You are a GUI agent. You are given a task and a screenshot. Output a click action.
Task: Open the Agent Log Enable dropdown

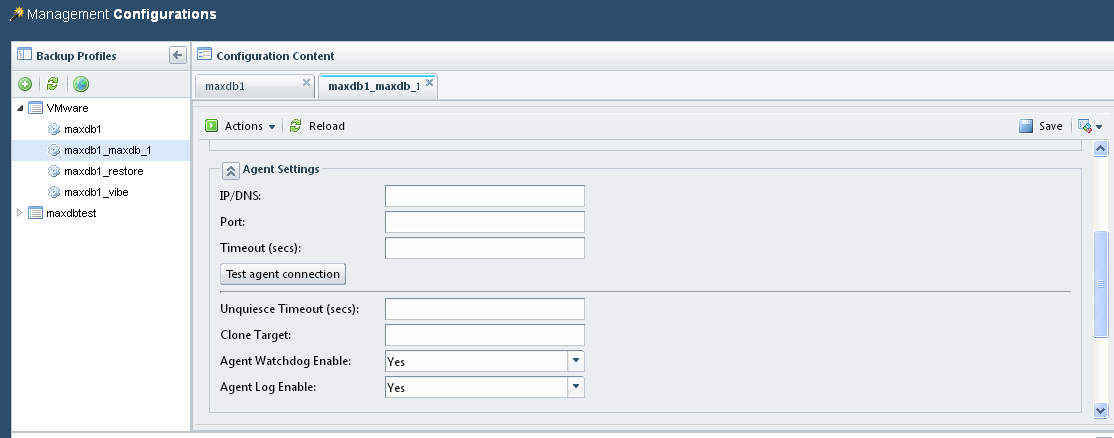coord(575,387)
